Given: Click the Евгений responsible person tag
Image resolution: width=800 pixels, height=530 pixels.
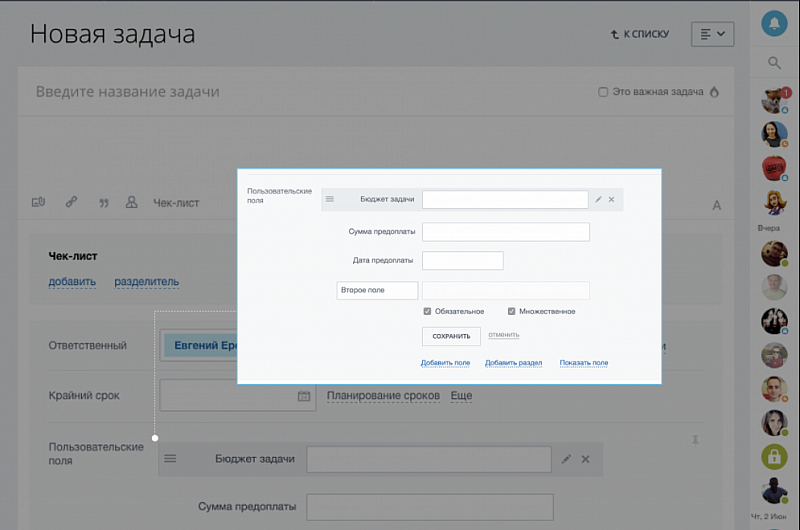Looking at the screenshot, I should pyautogui.click(x=201, y=345).
